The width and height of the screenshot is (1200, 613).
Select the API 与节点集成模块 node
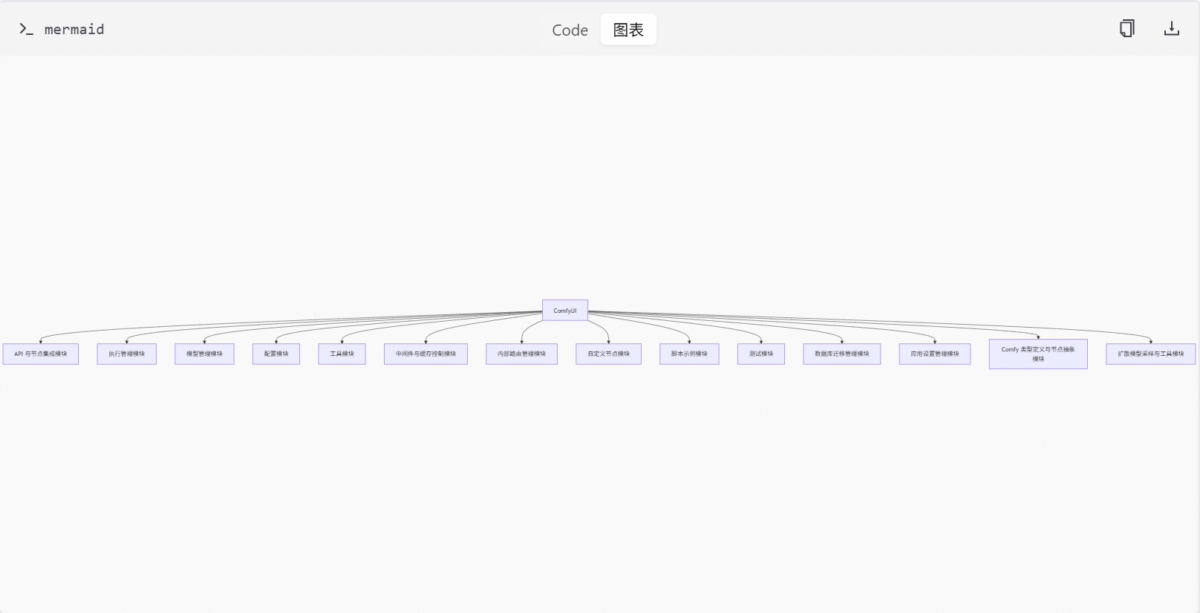pos(40,354)
